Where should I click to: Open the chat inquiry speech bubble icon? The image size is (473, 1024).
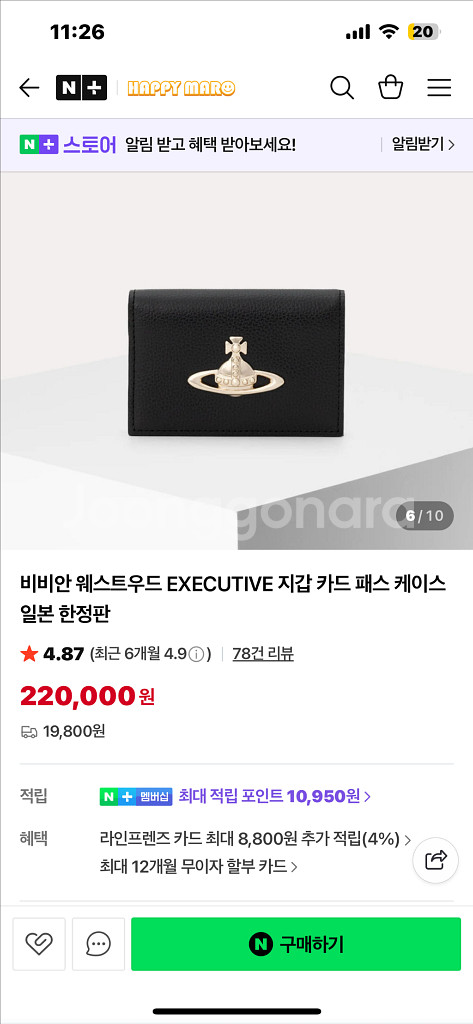[x=98, y=944]
